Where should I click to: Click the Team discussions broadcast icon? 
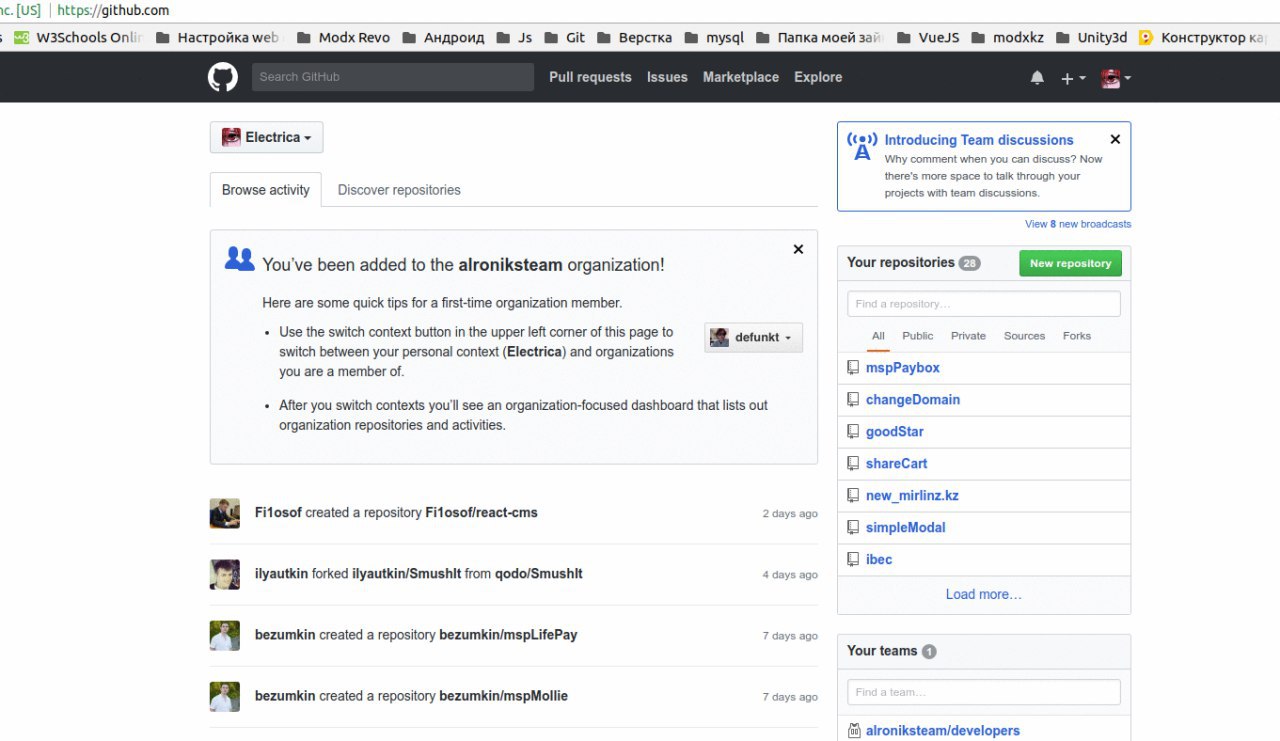[862, 146]
